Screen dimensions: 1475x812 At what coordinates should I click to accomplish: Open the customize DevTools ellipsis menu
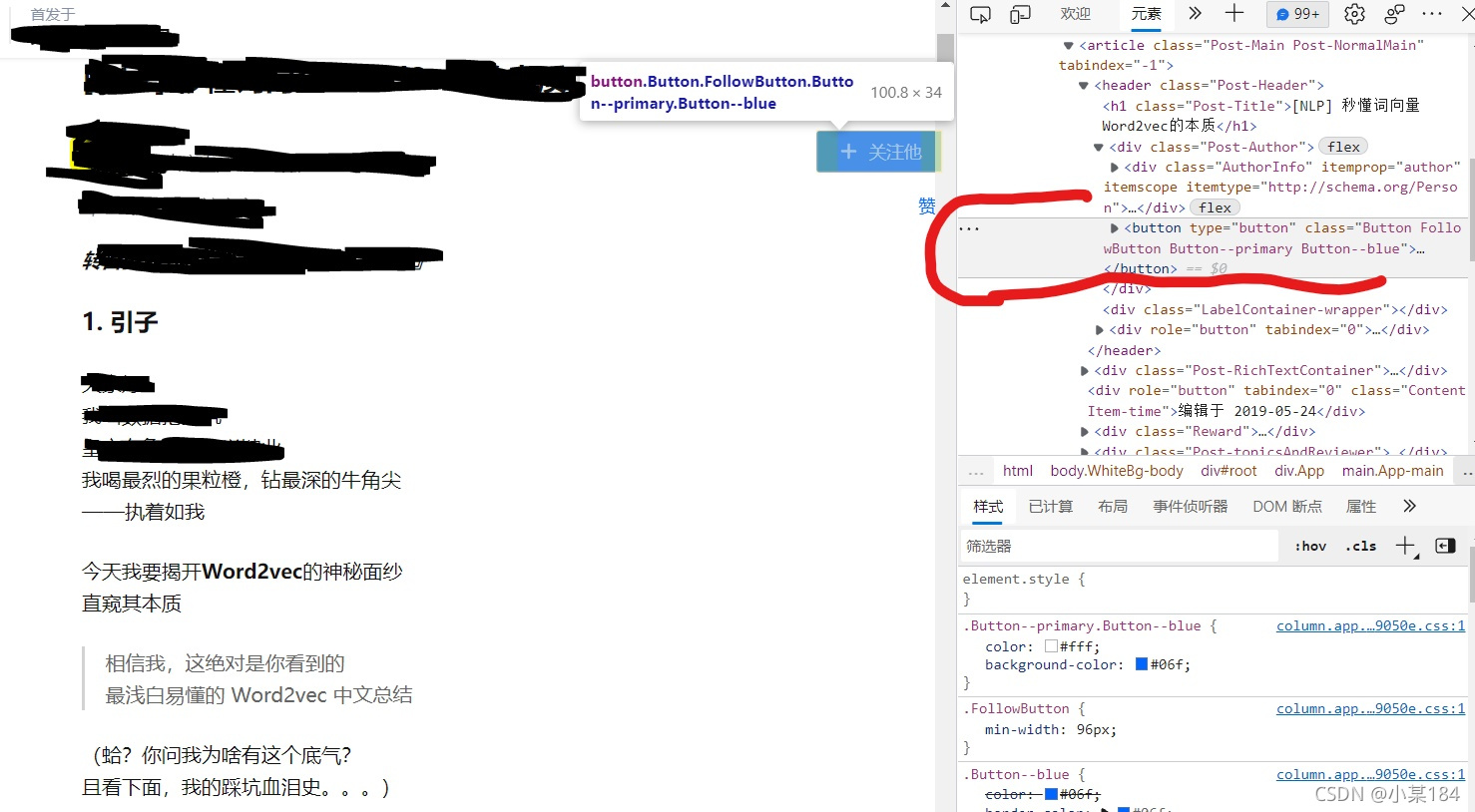click(1432, 14)
